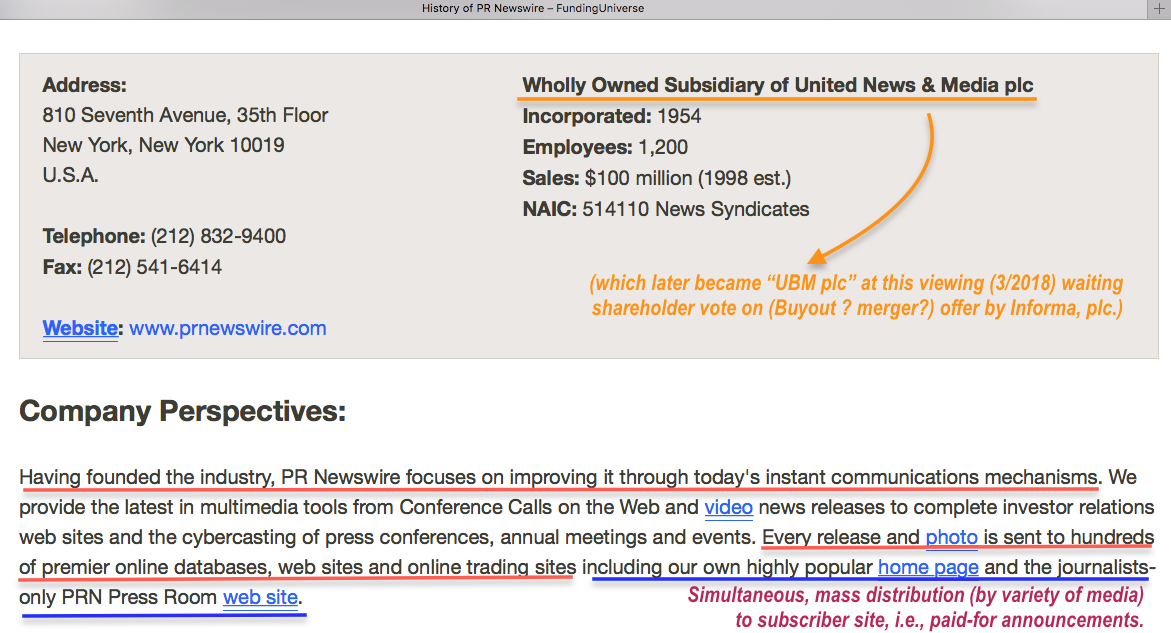Click the Incorporated: 1954 line
The width and height of the screenshot is (1171, 633).
[612, 116]
